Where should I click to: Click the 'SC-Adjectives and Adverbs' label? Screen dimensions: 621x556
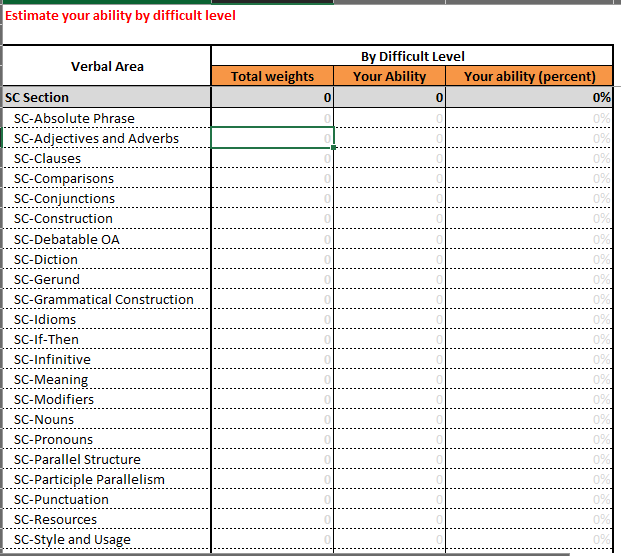pos(107,138)
